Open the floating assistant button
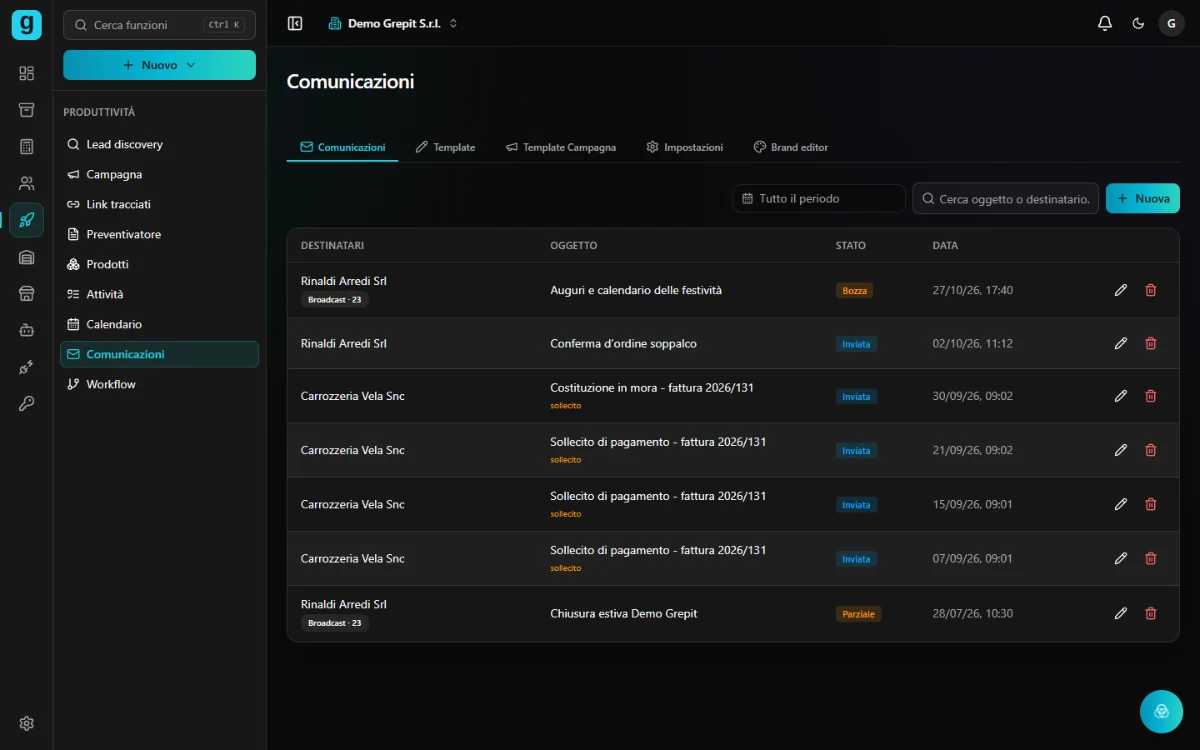This screenshot has width=1200, height=750. click(x=1161, y=711)
